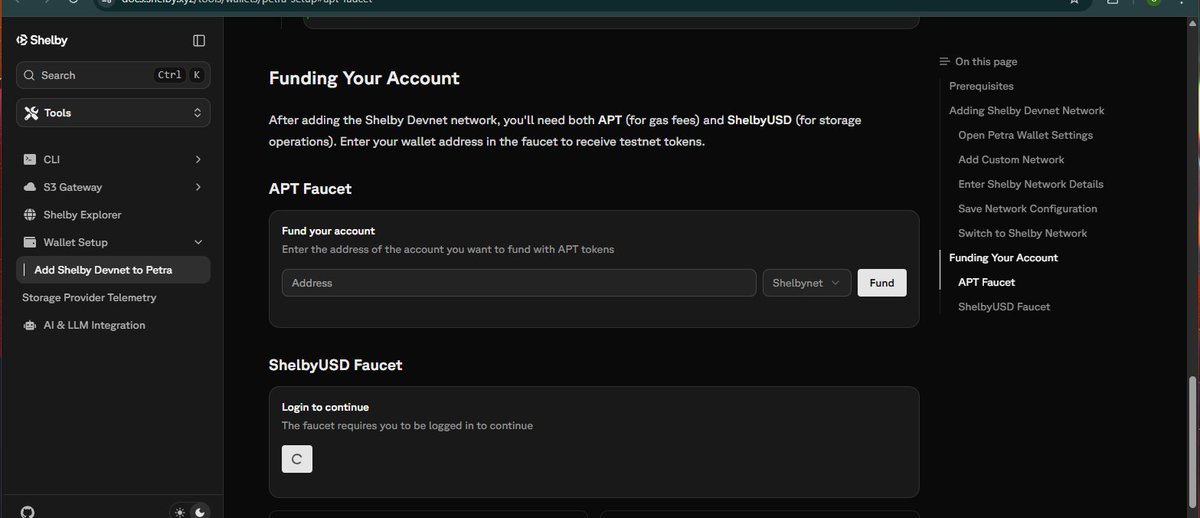Viewport: 1200px width, 518px height.
Task: Click the wrench icon in the Tools selector
Action: (x=31, y=113)
